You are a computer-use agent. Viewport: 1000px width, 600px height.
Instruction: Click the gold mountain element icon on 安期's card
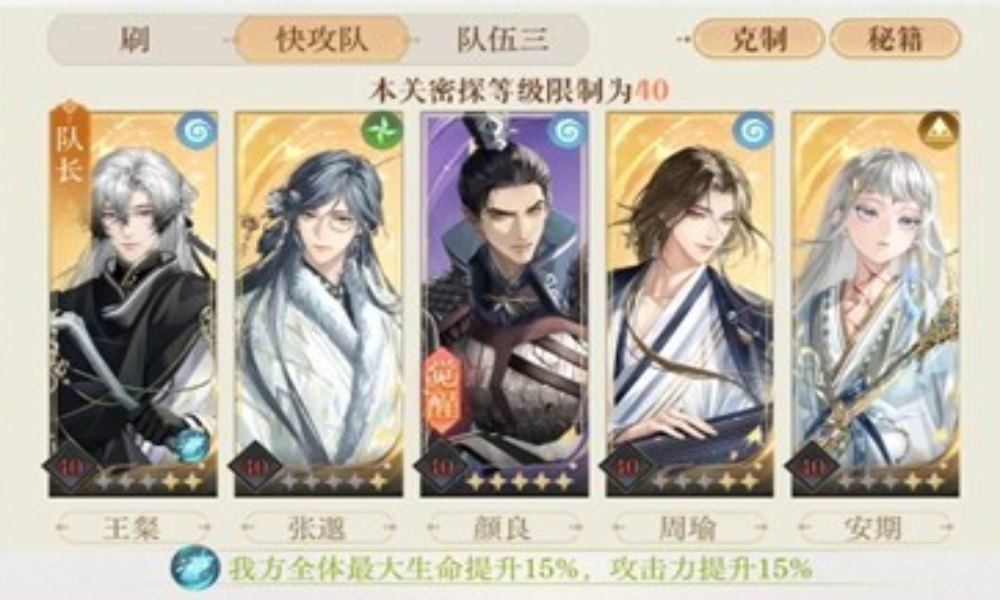938,131
